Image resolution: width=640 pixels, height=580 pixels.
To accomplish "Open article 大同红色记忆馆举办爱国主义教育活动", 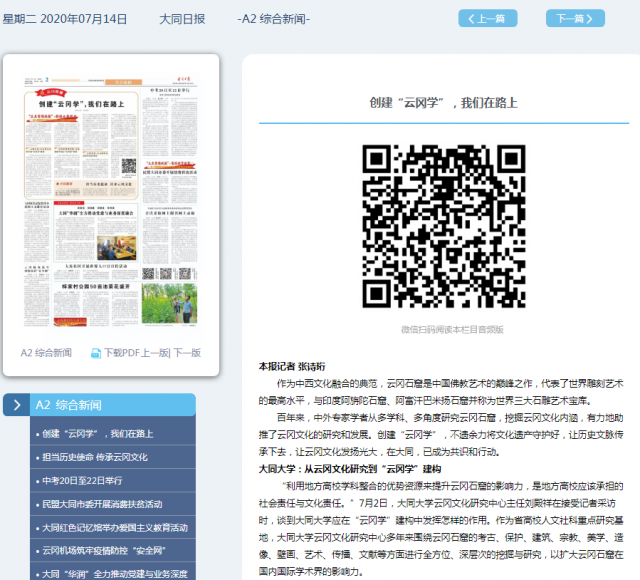I will click(x=113, y=527).
